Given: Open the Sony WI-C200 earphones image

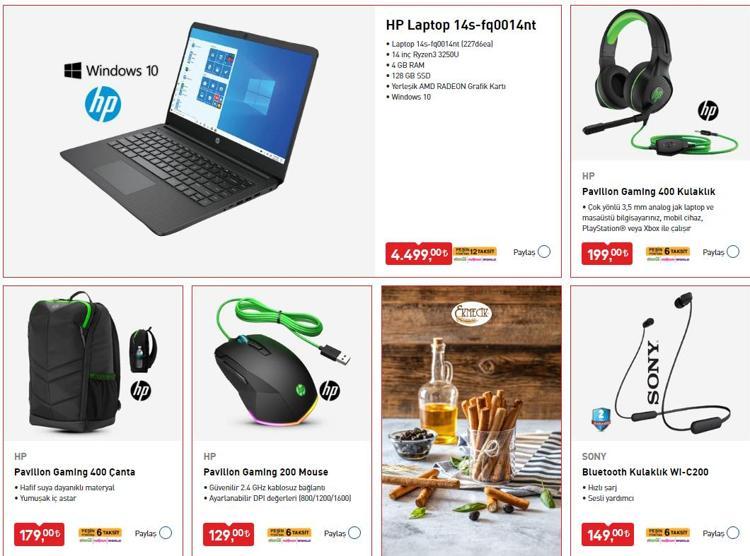Looking at the screenshot, I should point(661,364).
